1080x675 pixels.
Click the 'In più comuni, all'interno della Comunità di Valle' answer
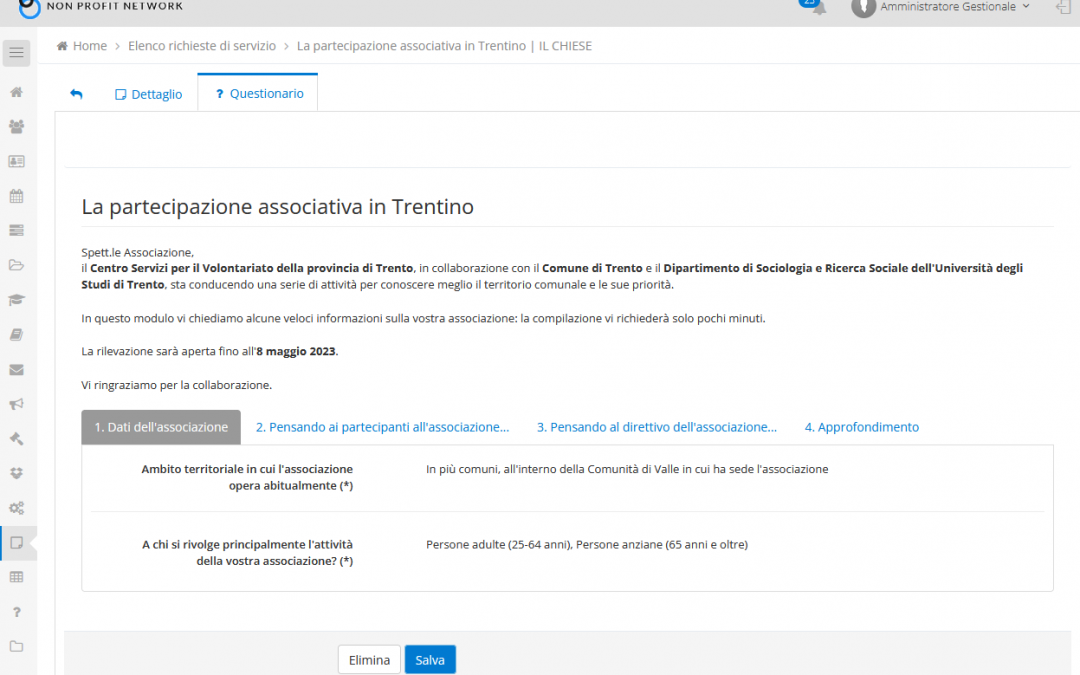click(x=627, y=469)
